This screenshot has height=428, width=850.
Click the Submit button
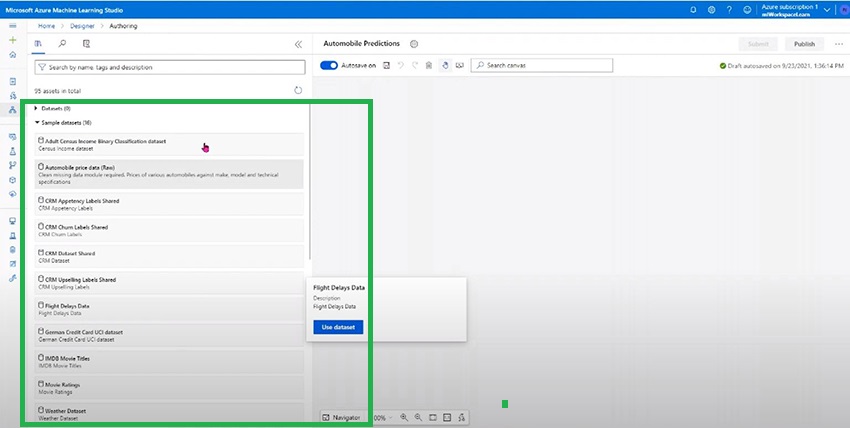758,44
